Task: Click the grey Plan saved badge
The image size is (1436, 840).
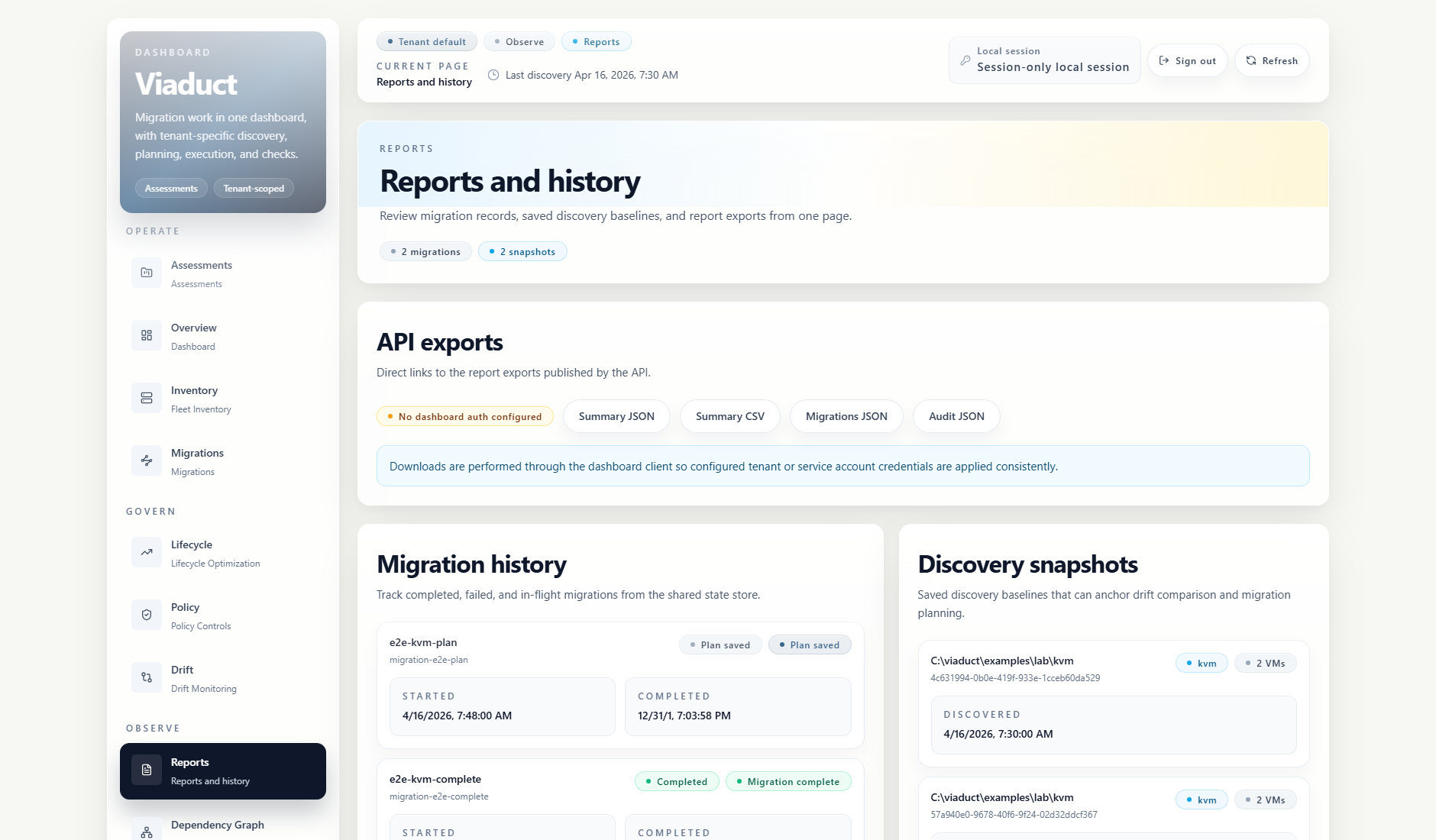Action: coord(720,645)
